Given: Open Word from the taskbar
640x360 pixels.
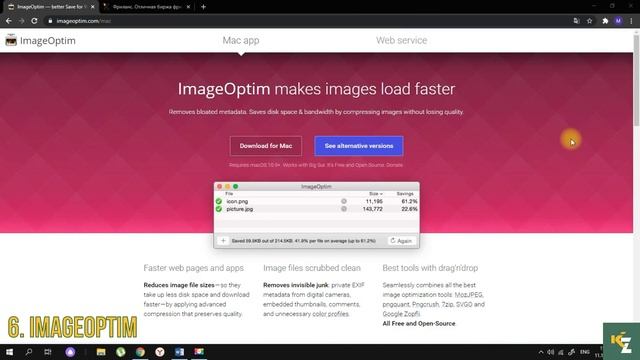Looking at the screenshot, I should tap(179, 352).
